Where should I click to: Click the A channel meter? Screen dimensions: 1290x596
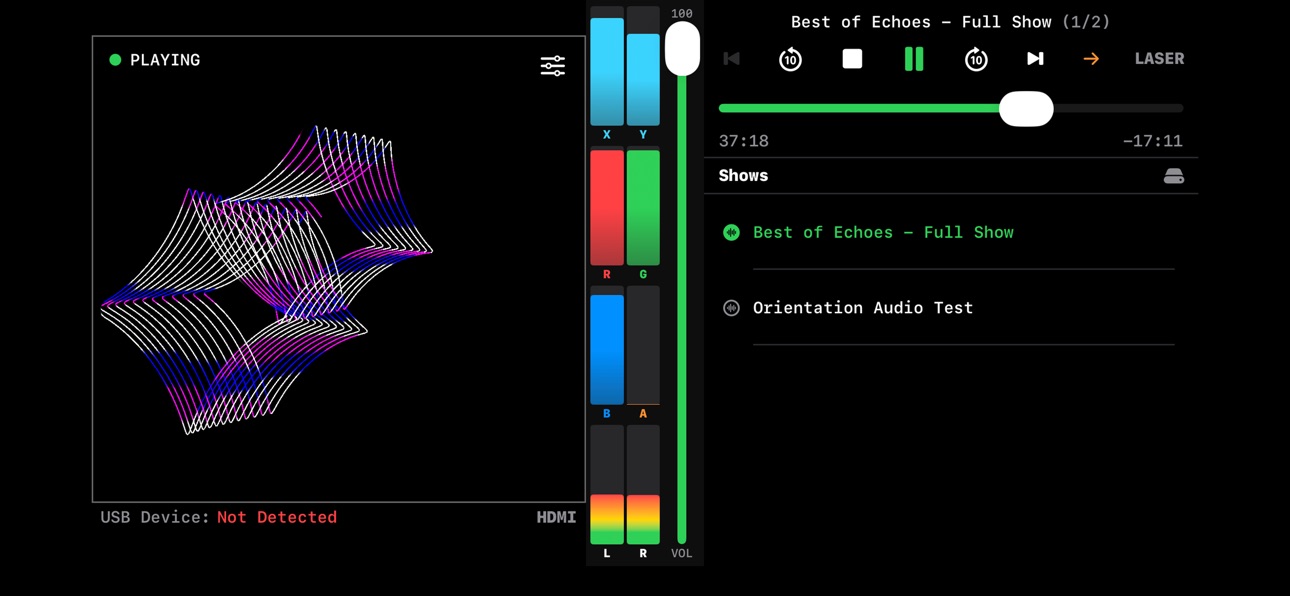pyautogui.click(x=643, y=346)
